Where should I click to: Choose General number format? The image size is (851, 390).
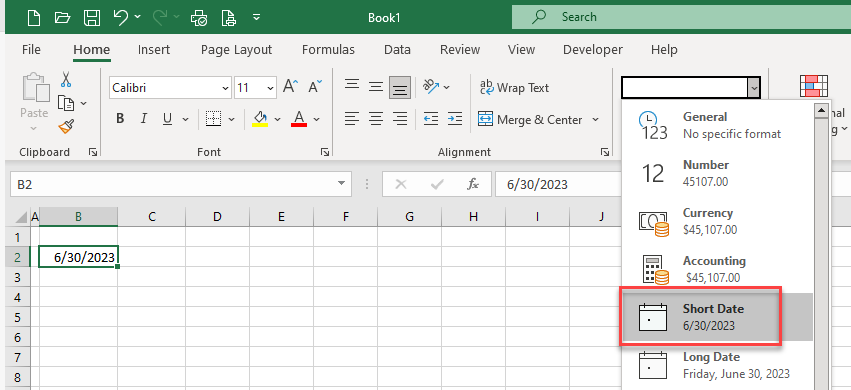click(x=717, y=125)
